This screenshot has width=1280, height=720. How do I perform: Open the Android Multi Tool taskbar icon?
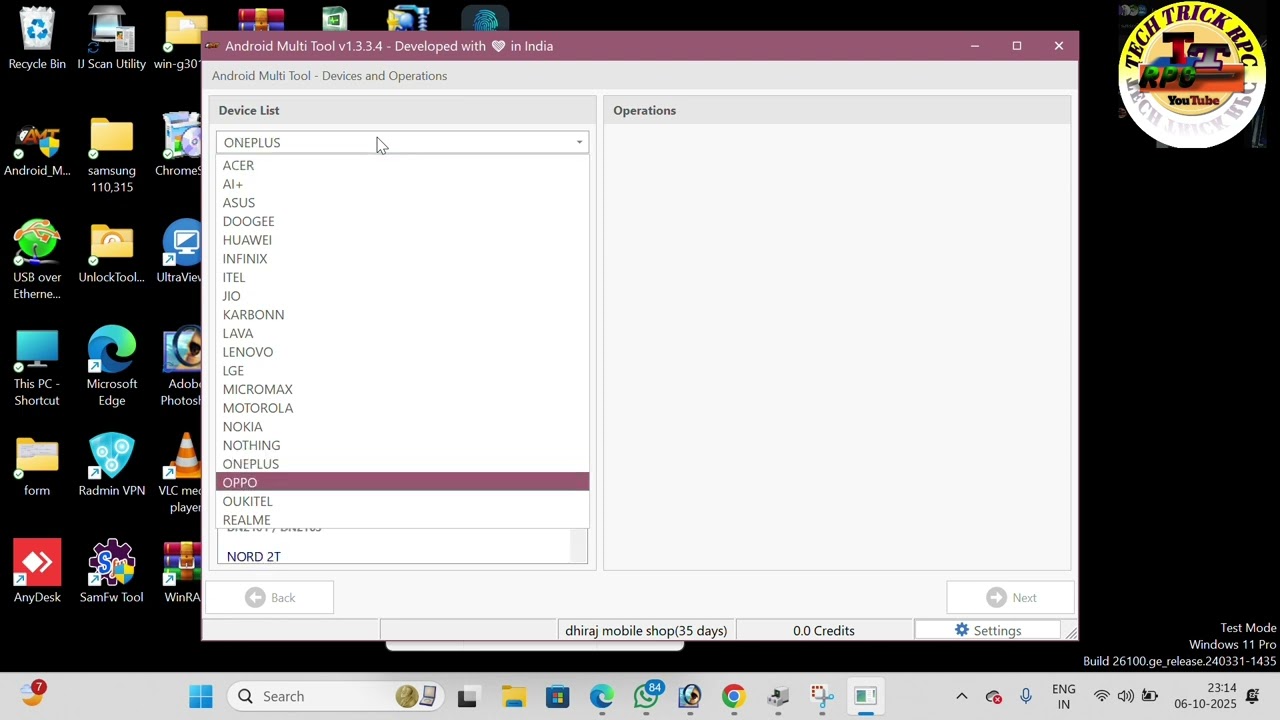coord(866,696)
